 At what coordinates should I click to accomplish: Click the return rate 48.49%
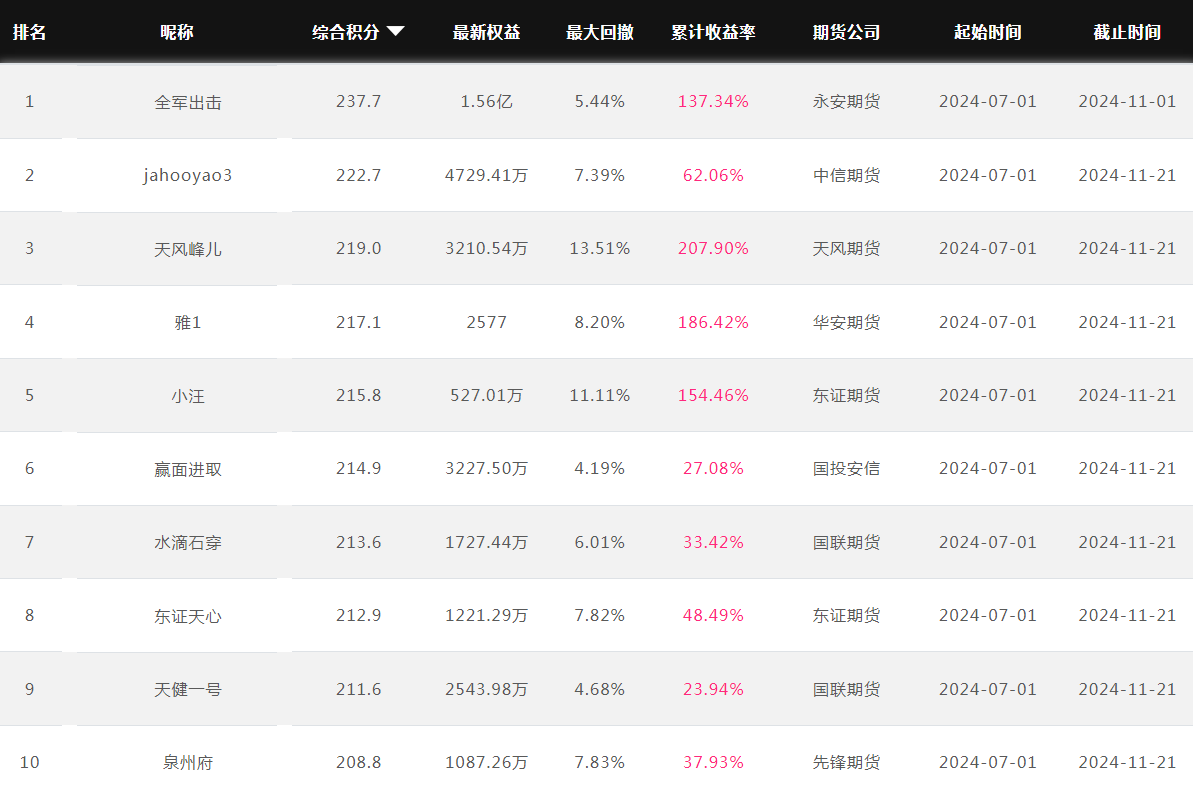pyautogui.click(x=713, y=615)
